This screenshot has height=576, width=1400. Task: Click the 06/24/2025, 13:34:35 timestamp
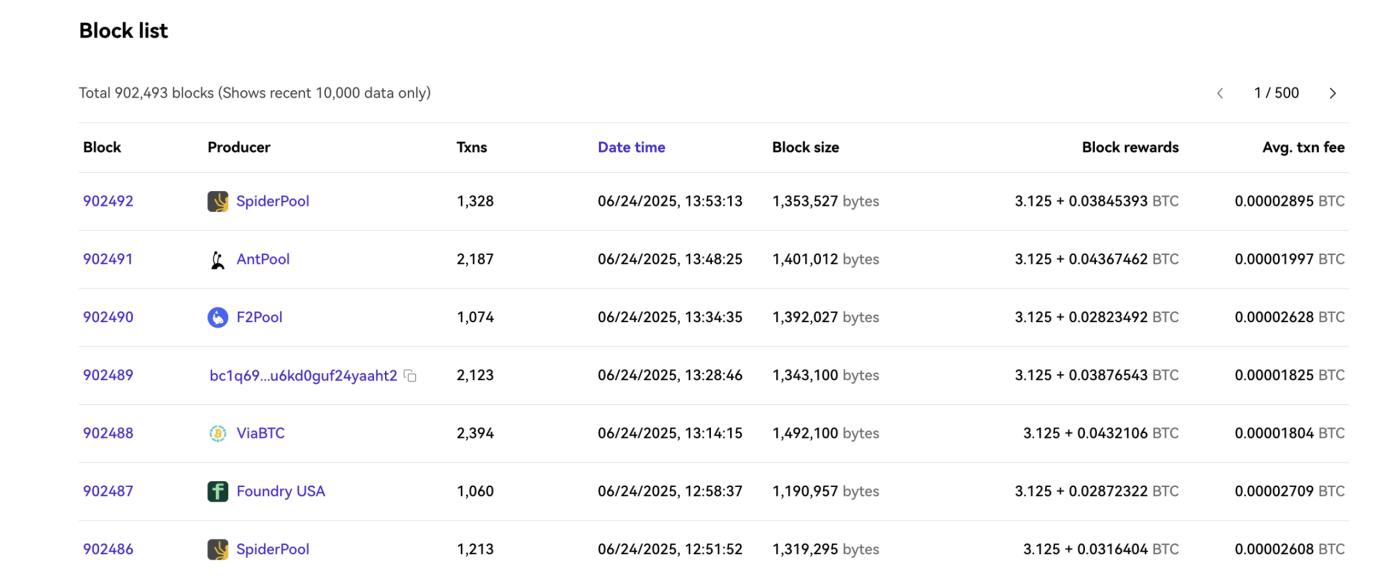tap(670, 317)
